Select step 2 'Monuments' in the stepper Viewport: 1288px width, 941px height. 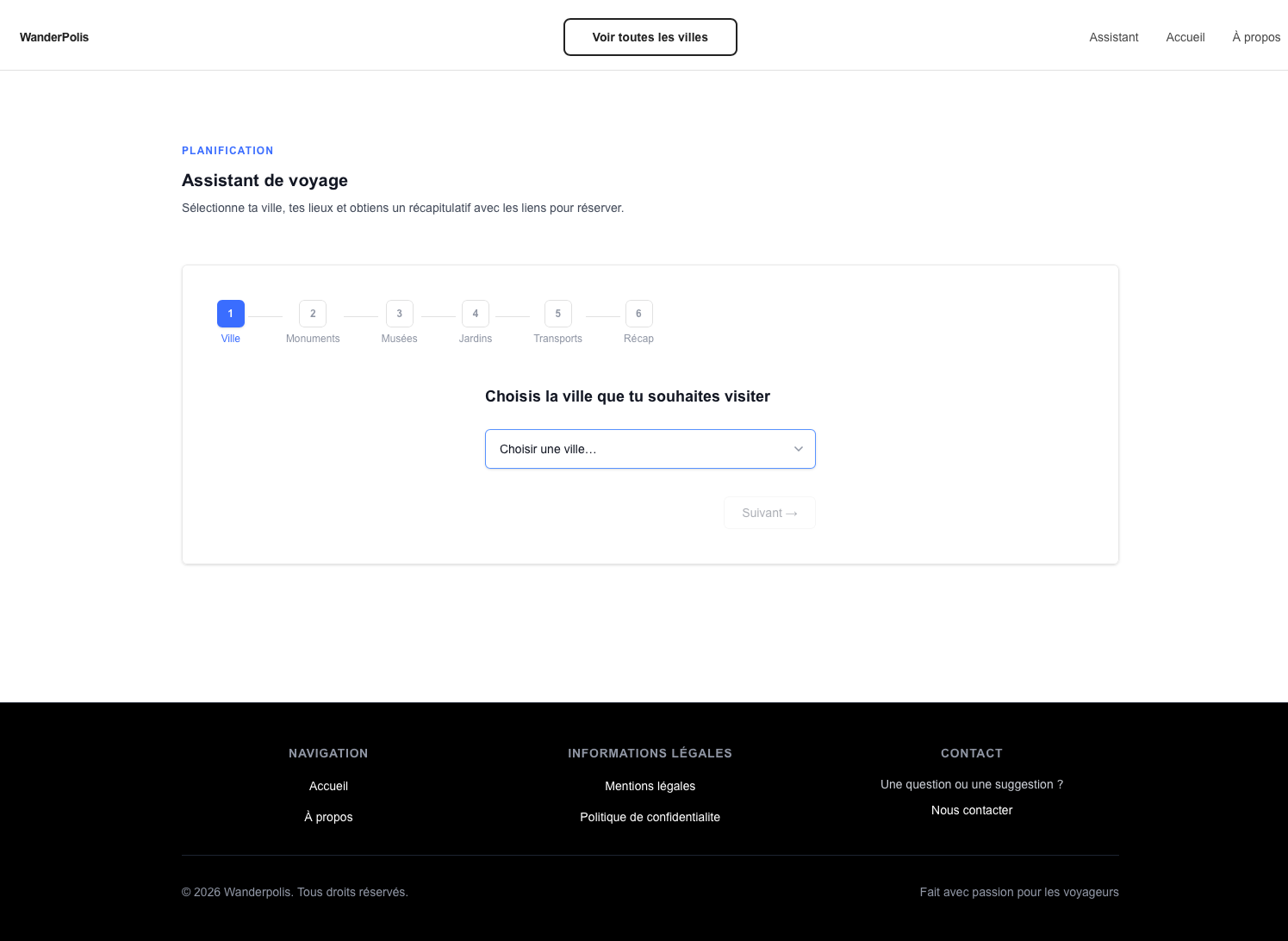pyautogui.click(x=313, y=322)
